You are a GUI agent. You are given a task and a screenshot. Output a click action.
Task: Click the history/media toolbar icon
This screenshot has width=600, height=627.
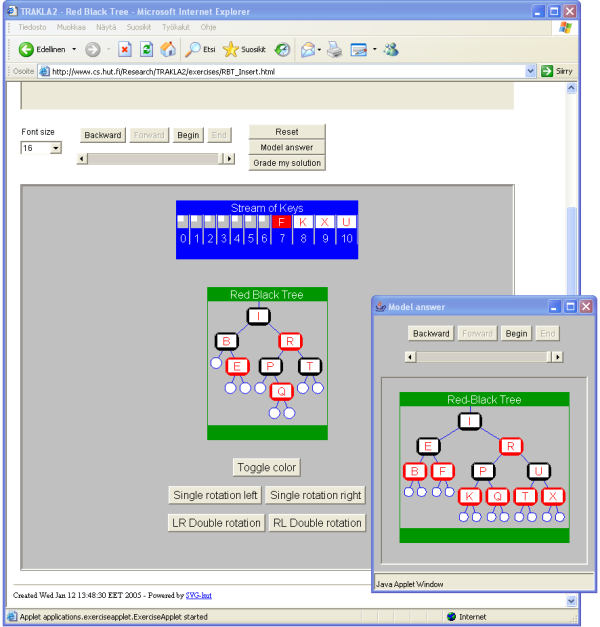282,50
